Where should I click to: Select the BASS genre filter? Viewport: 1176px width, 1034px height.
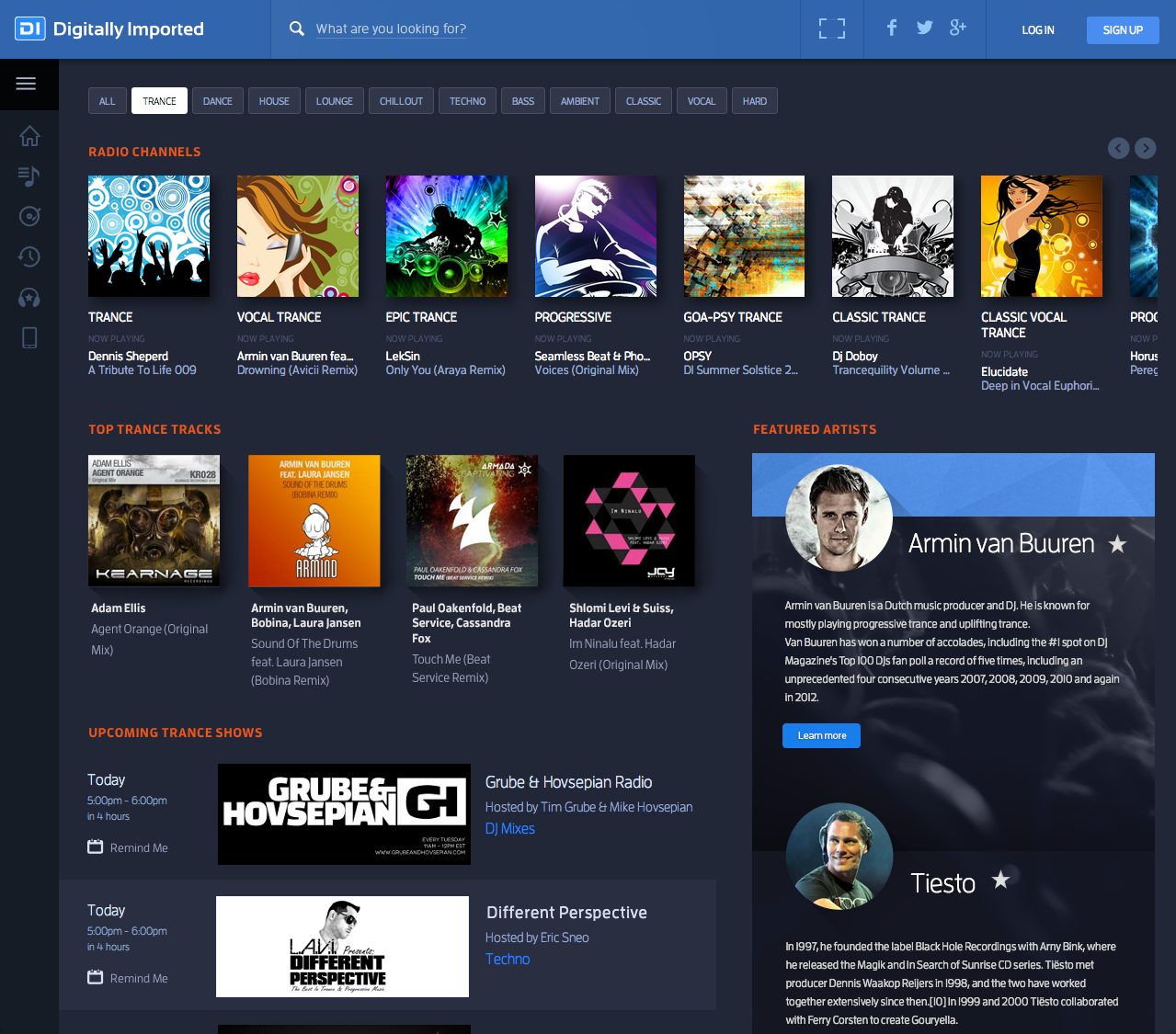(523, 101)
